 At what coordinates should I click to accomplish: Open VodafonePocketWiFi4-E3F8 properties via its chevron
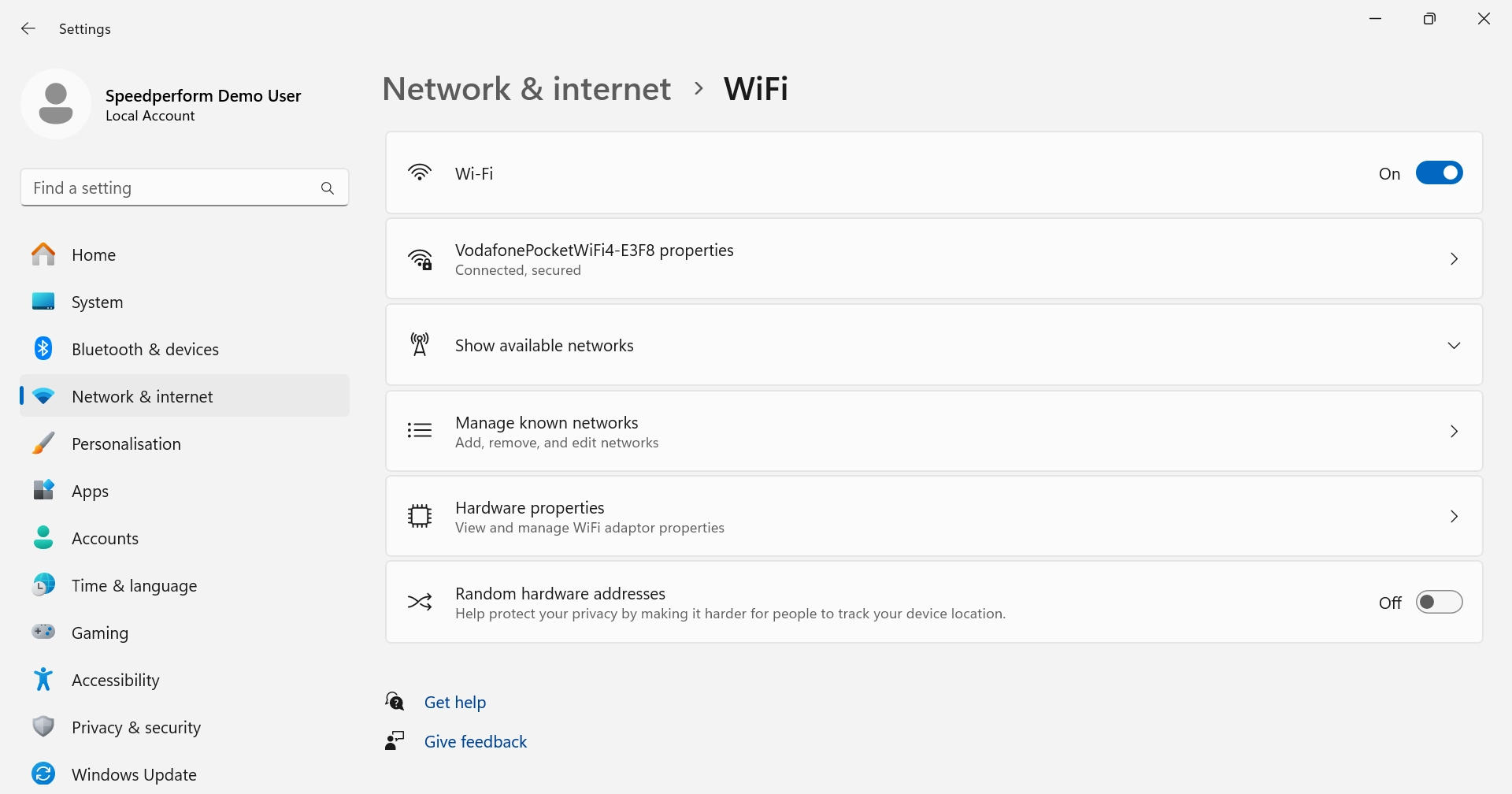pos(1455,258)
